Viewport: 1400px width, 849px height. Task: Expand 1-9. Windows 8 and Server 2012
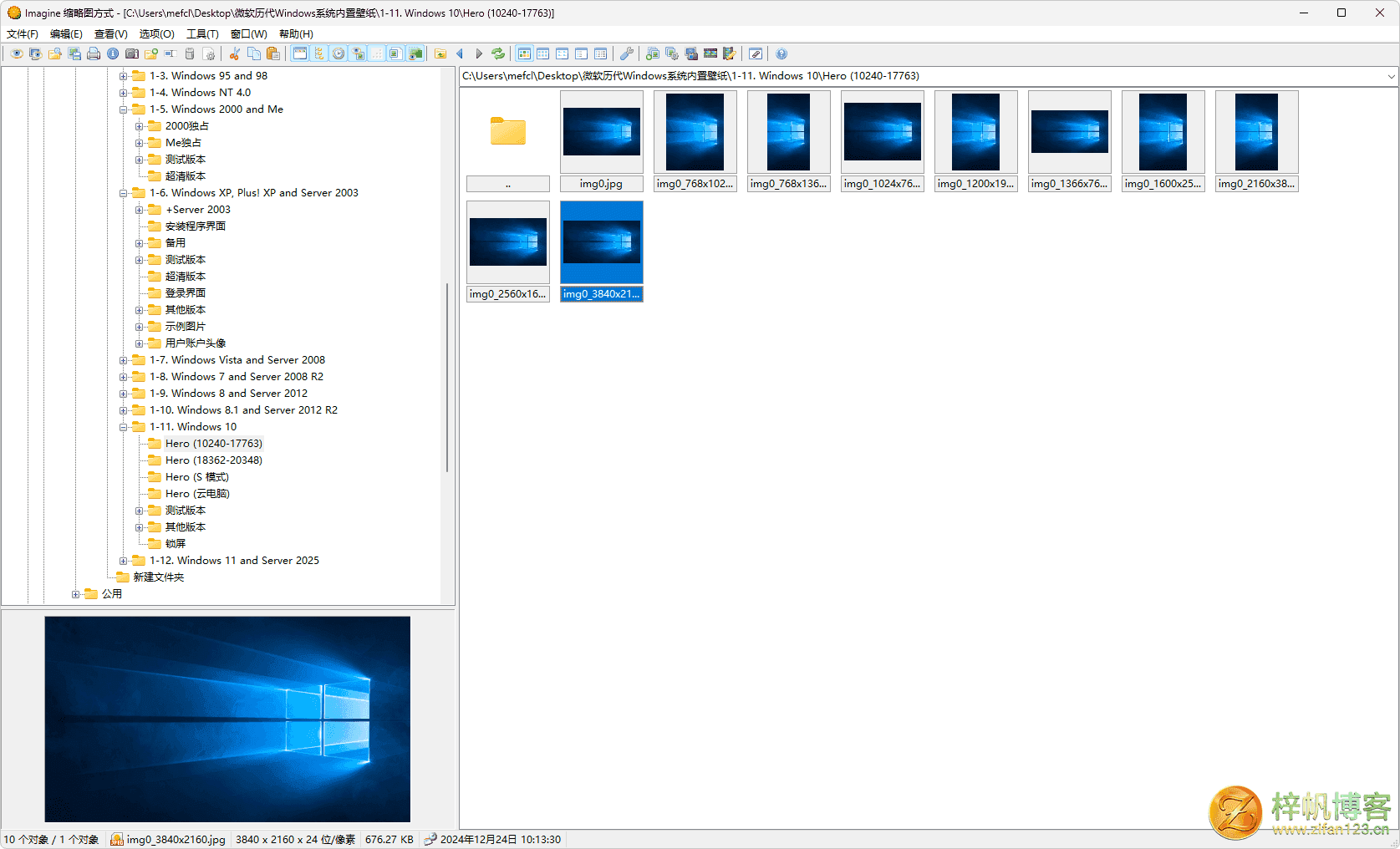tap(123, 394)
